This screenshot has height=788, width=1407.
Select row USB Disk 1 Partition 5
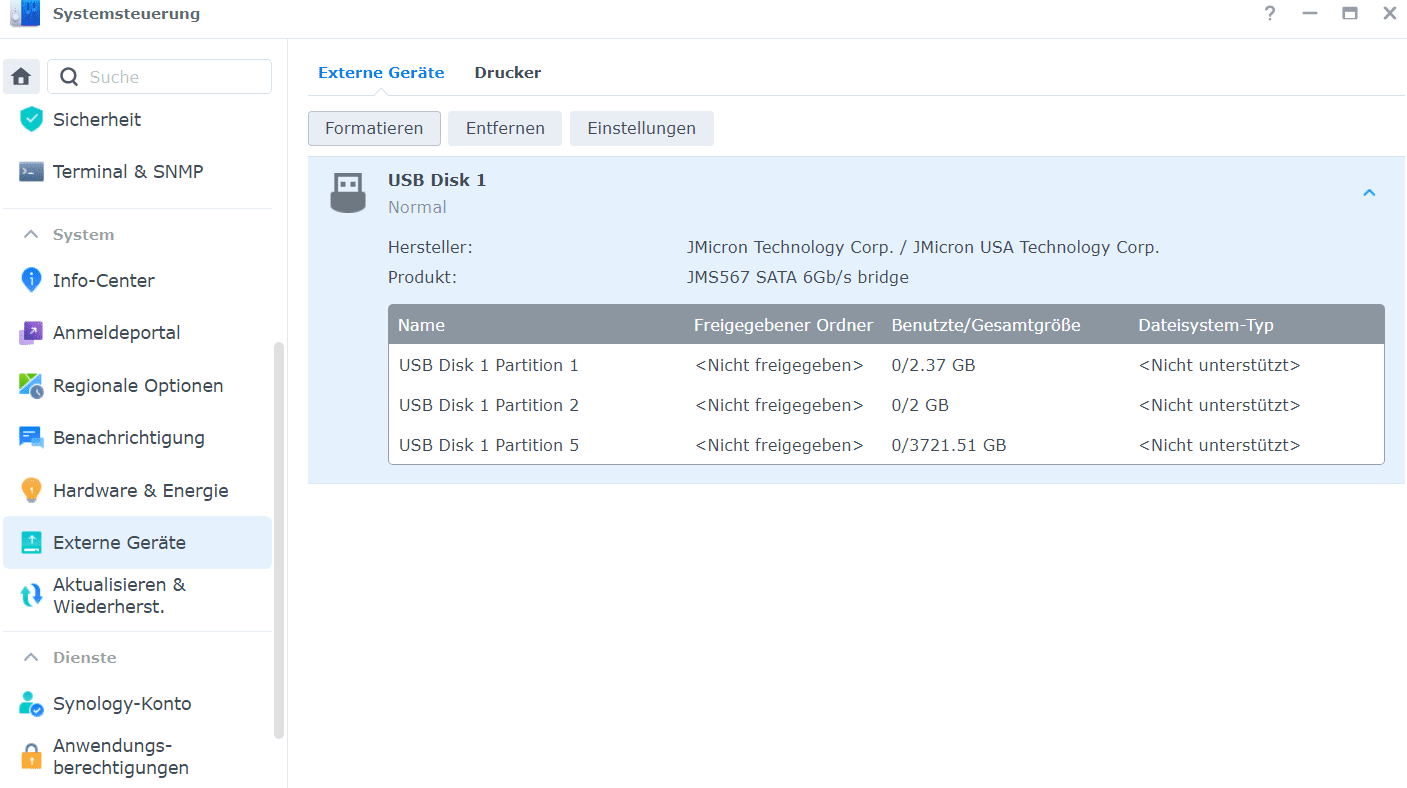[x=886, y=445]
